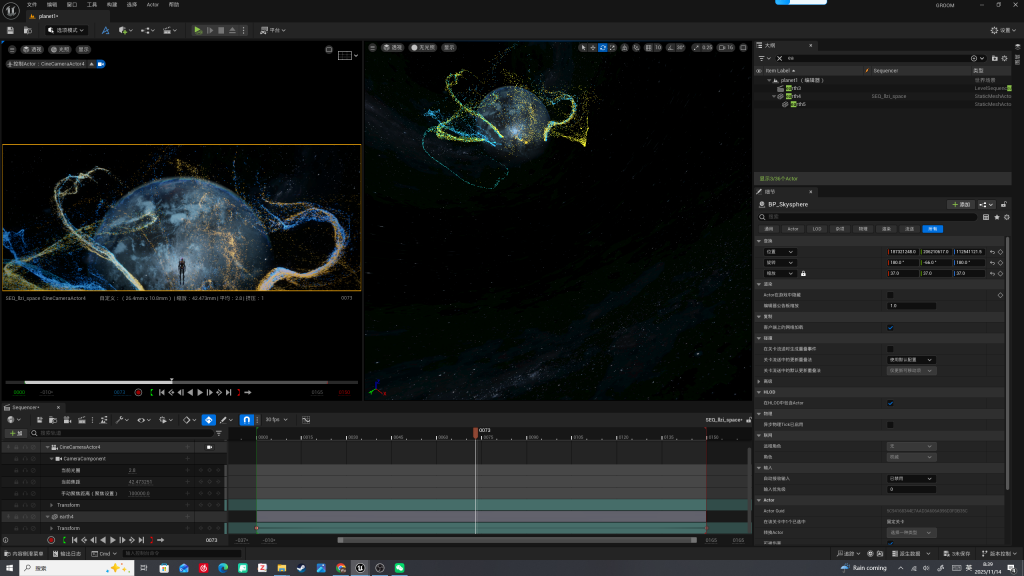1024x576 pixels.
Task: Click the gear settings icon in the Details panel
Action: (x=1007, y=216)
